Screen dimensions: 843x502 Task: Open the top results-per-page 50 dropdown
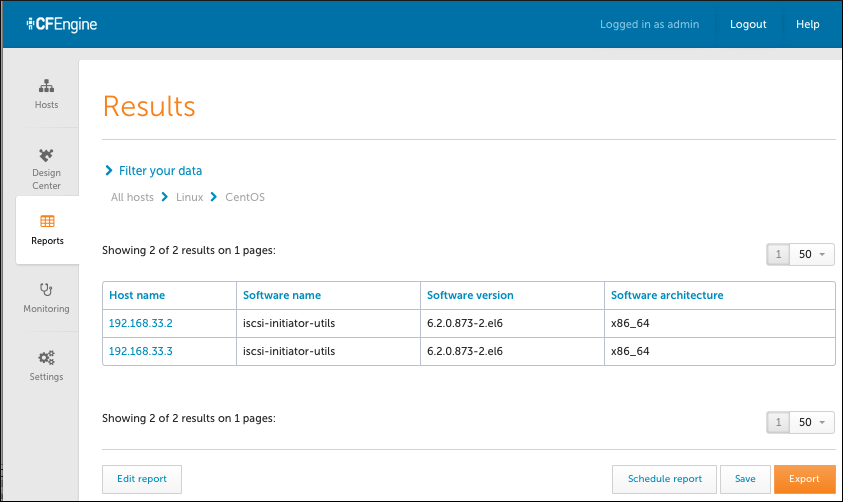coord(812,254)
